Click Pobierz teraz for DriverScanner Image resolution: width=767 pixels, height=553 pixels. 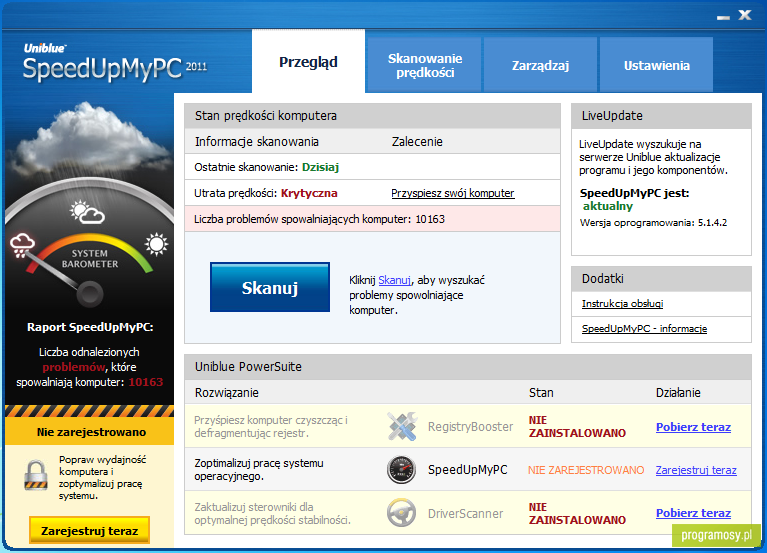click(693, 513)
